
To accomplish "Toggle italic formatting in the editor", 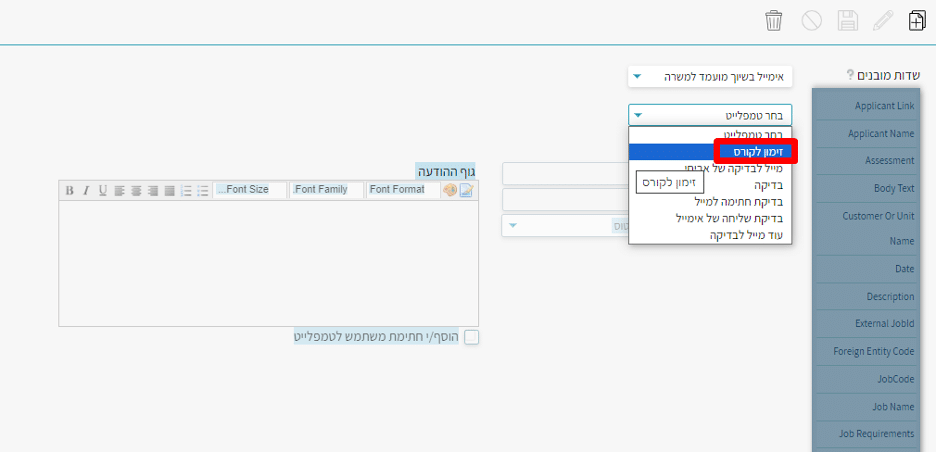I will [86, 190].
